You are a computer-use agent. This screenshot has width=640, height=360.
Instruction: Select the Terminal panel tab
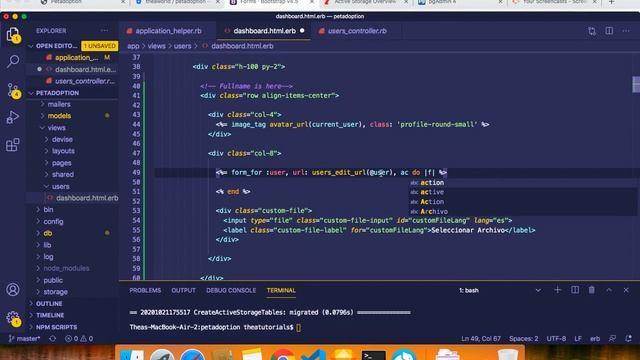pyautogui.click(x=281, y=290)
